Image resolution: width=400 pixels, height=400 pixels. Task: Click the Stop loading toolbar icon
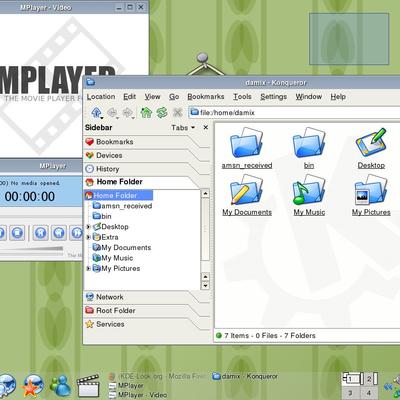pyautogui.click(x=178, y=112)
